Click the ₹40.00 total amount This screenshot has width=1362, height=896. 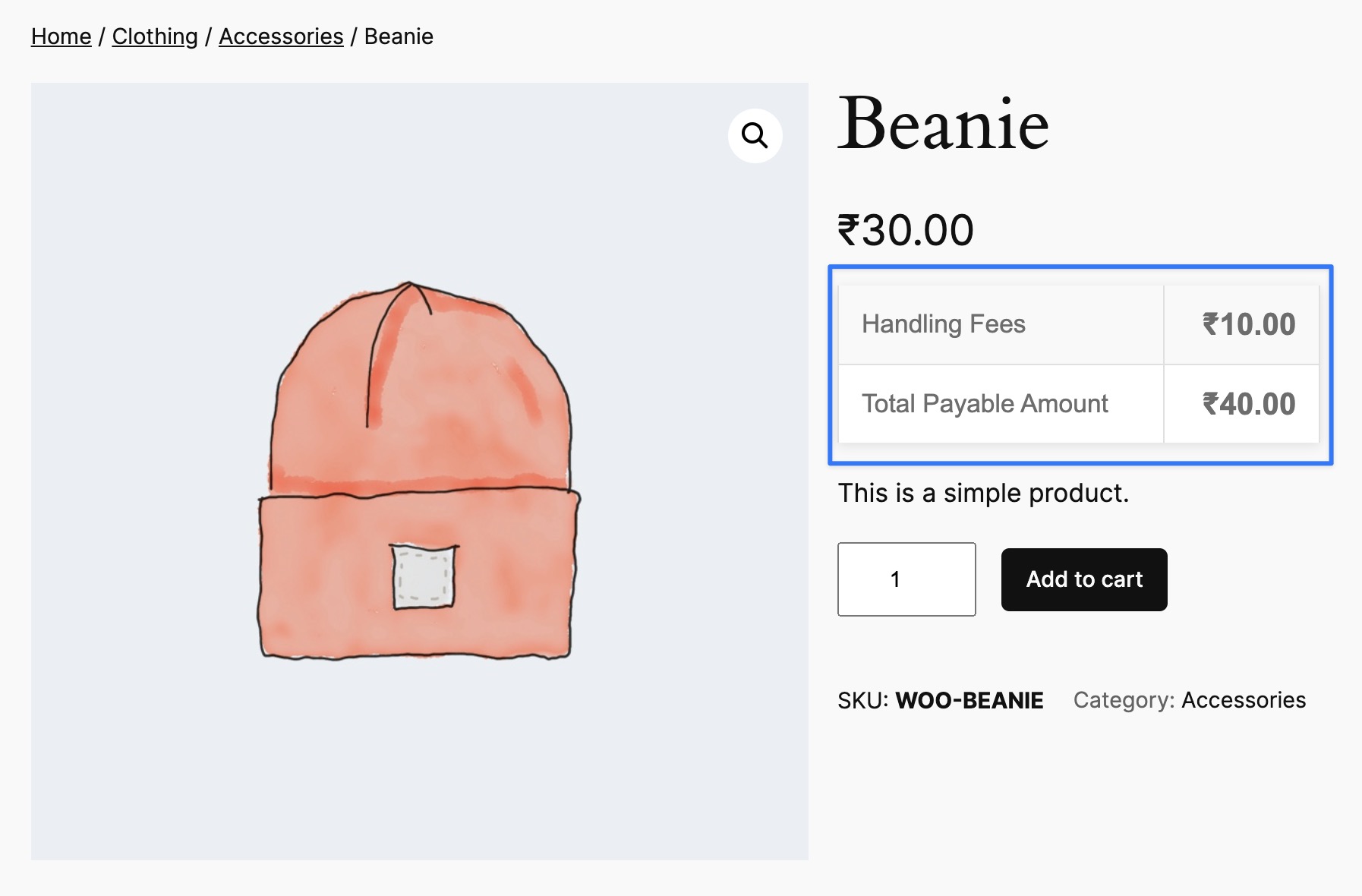tap(1249, 404)
